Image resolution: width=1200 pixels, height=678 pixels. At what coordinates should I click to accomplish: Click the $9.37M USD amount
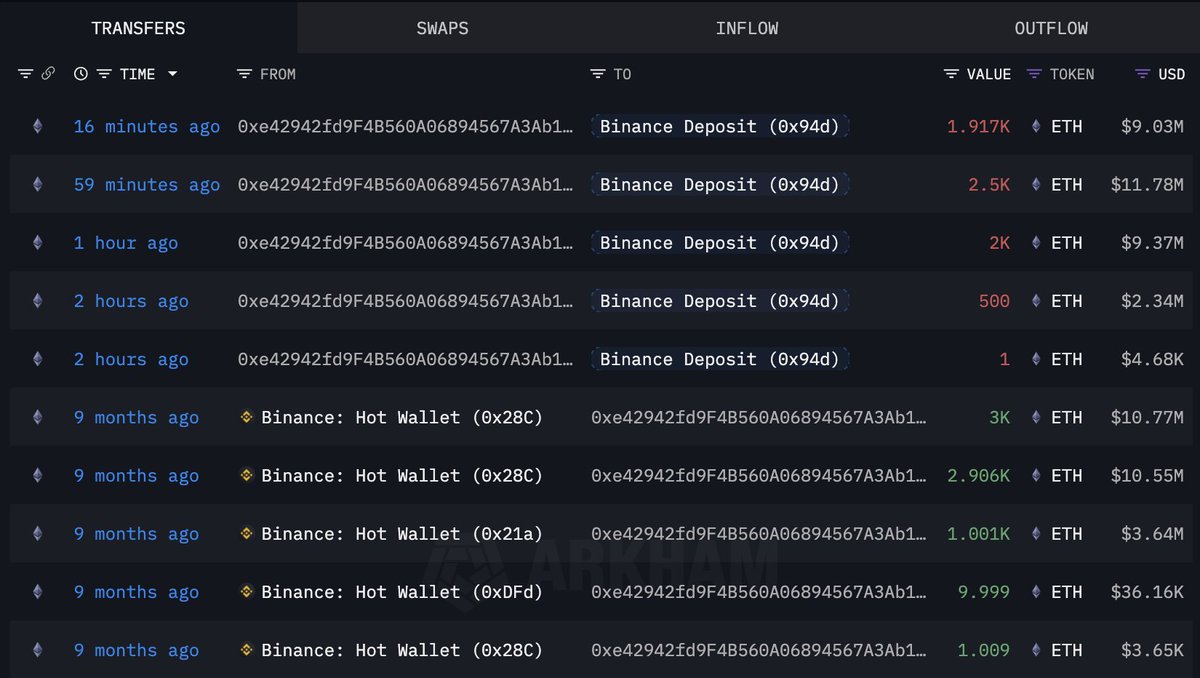click(x=1153, y=242)
